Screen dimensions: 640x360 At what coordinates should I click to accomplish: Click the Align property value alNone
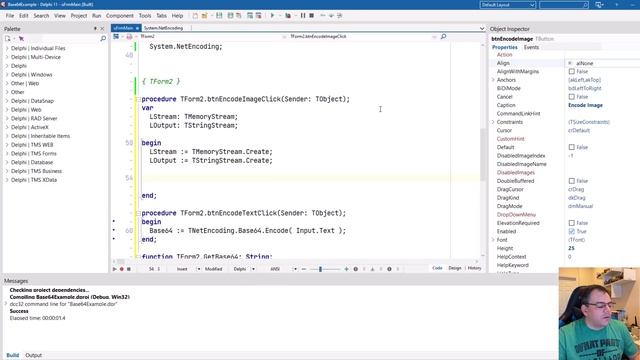click(x=584, y=63)
